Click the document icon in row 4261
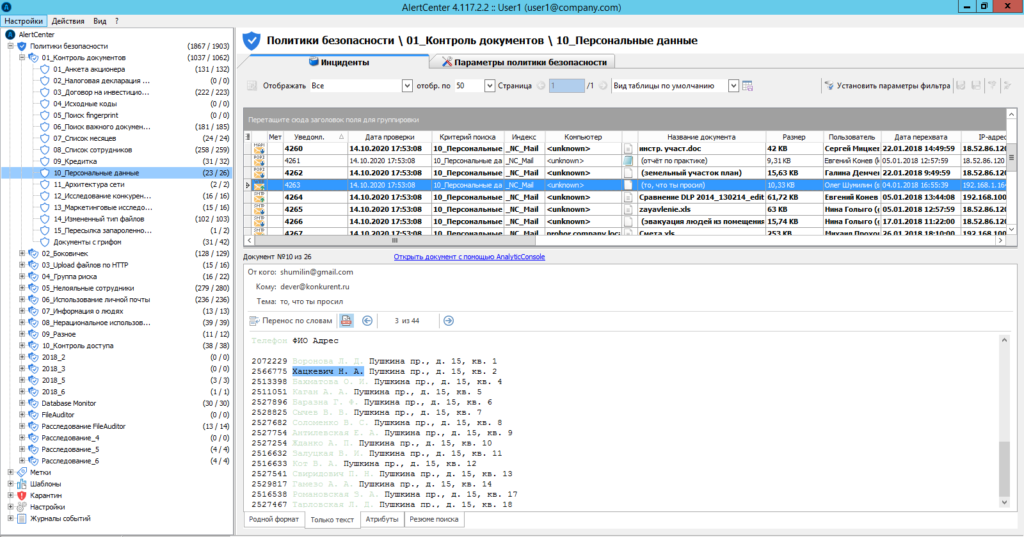Screen dimensions: 1024x537 pos(629,160)
